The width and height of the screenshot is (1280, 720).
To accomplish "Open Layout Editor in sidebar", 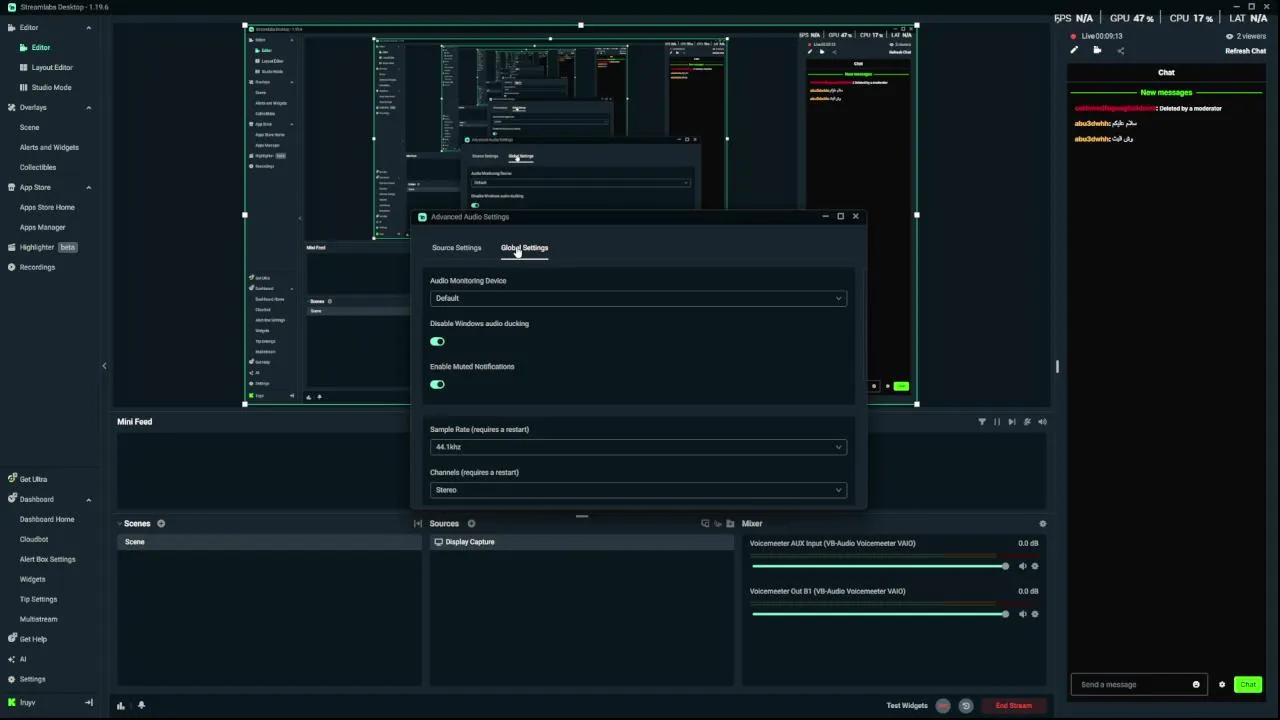I will [x=52, y=68].
